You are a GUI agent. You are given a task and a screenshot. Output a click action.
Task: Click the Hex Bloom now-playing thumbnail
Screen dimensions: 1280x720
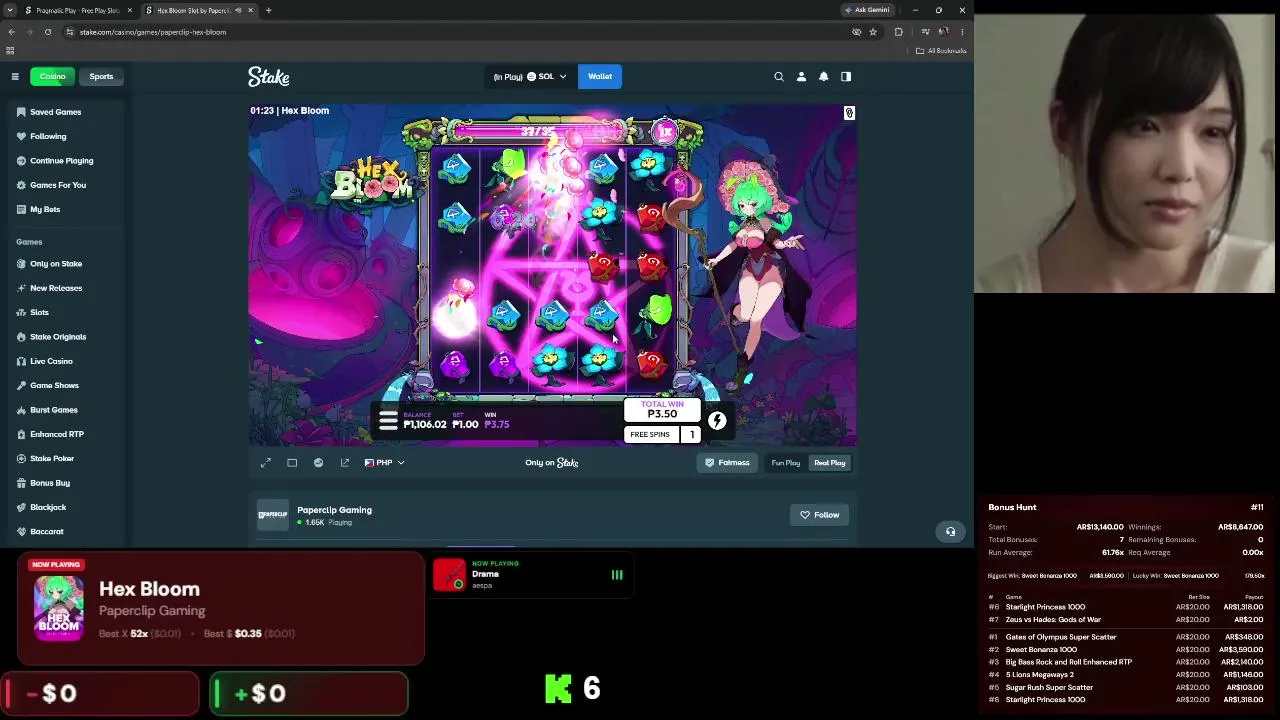pos(59,608)
